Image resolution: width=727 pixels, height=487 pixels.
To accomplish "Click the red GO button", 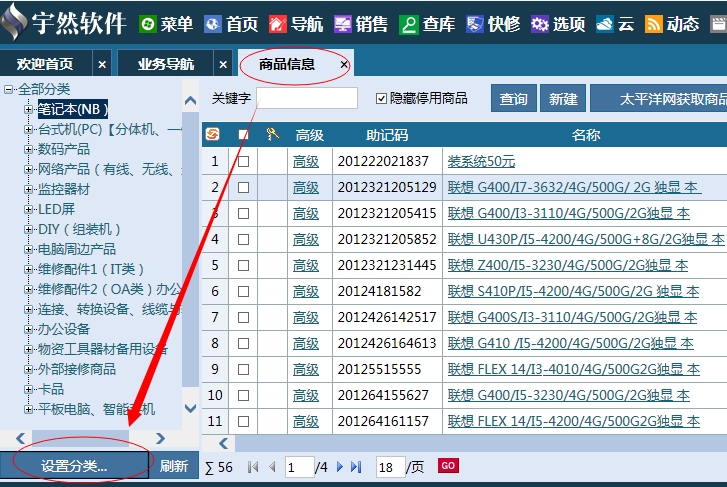I will 448,465.
